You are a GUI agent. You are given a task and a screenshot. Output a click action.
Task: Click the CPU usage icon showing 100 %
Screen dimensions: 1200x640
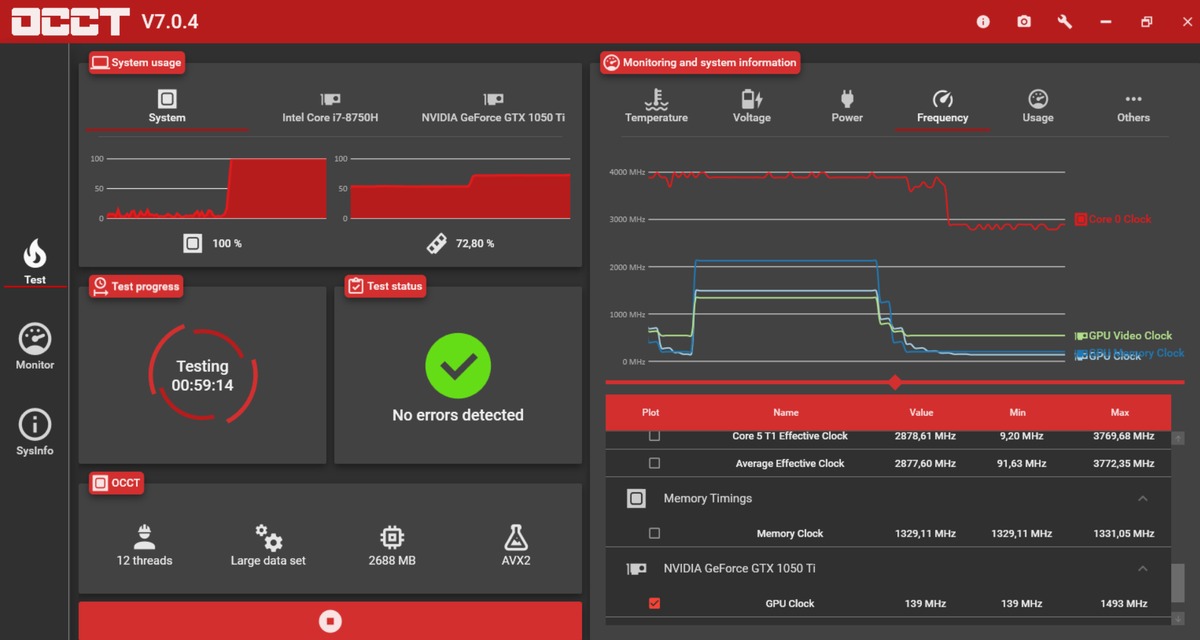tap(193, 243)
